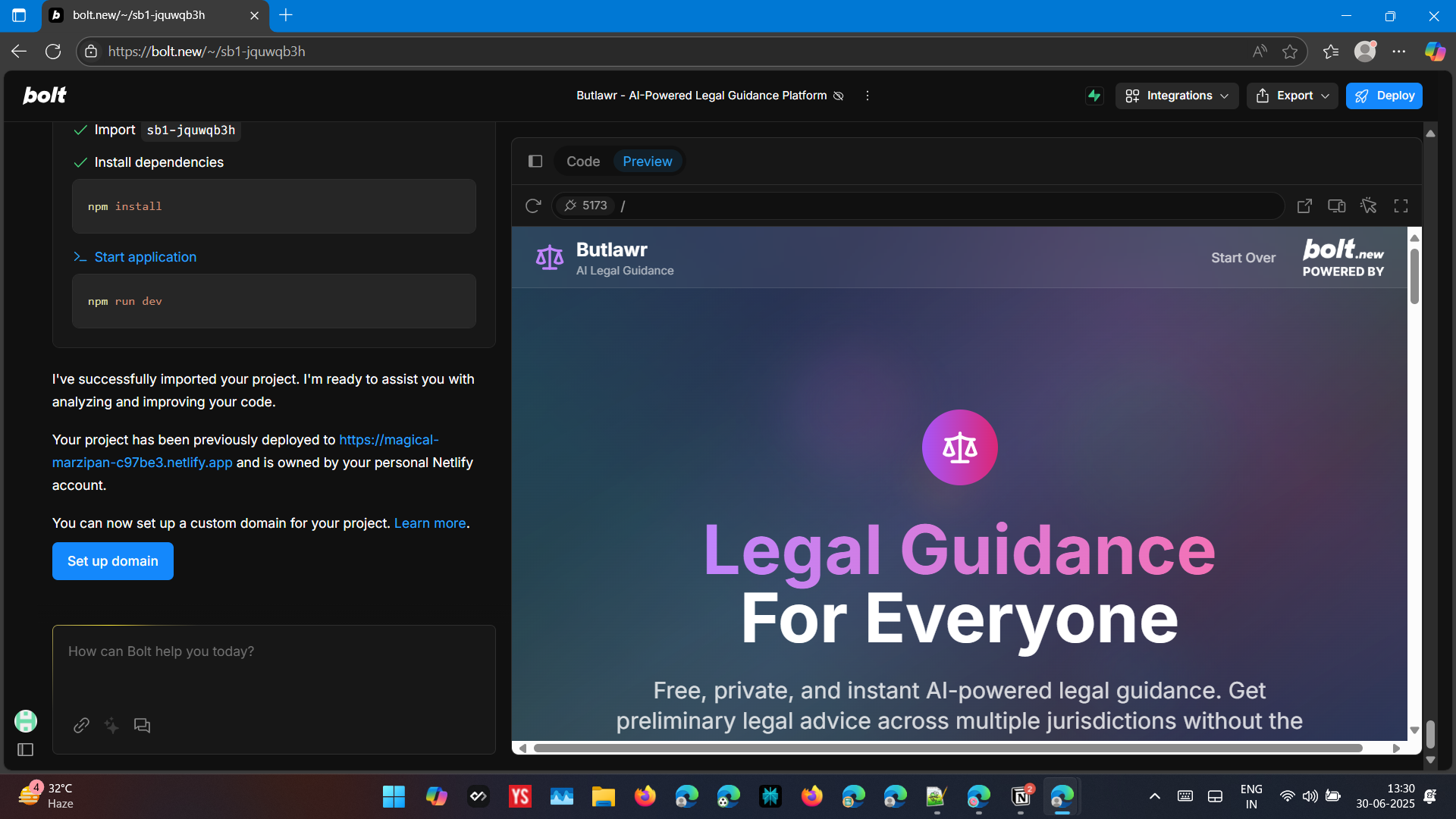This screenshot has width=1456, height=819.
Task: Click the element inspector cursor icon
Action: [x=1369, y=206]
